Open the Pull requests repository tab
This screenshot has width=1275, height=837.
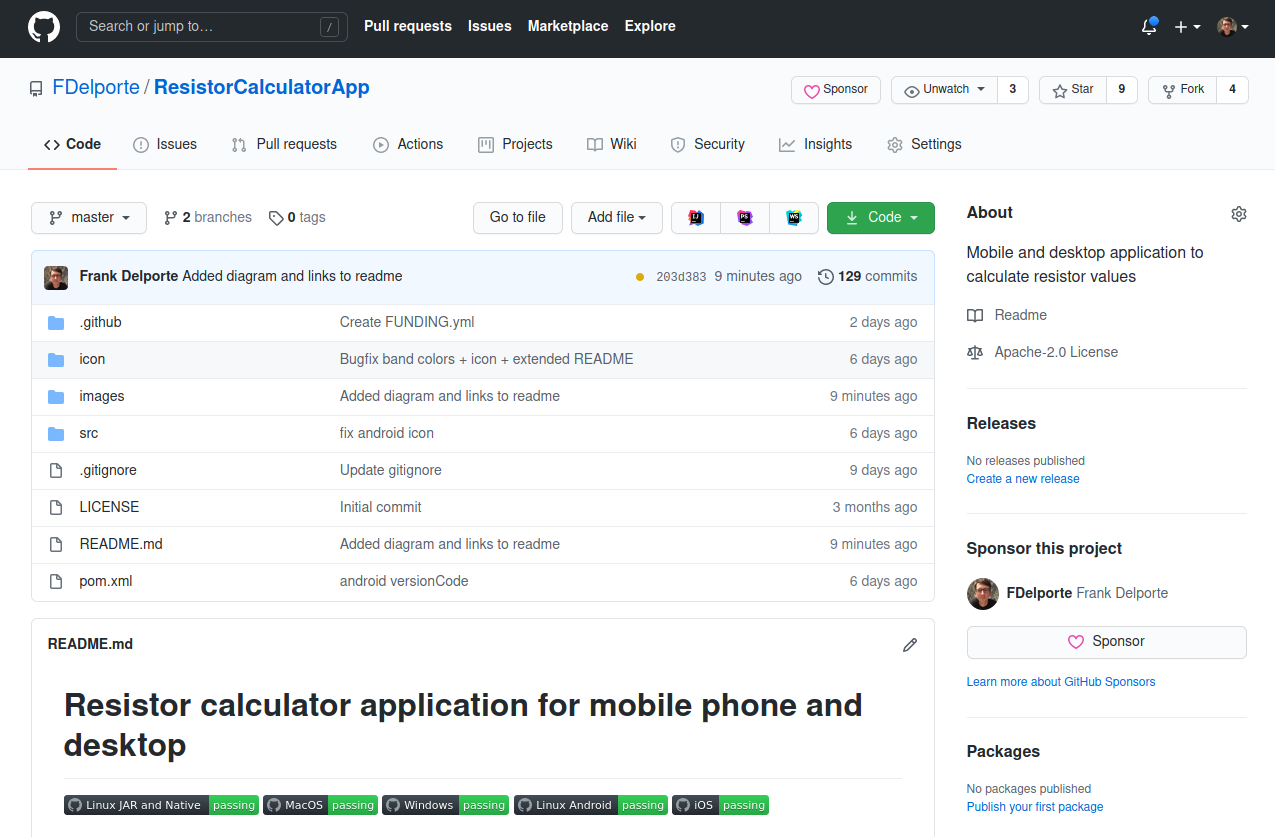284,145
